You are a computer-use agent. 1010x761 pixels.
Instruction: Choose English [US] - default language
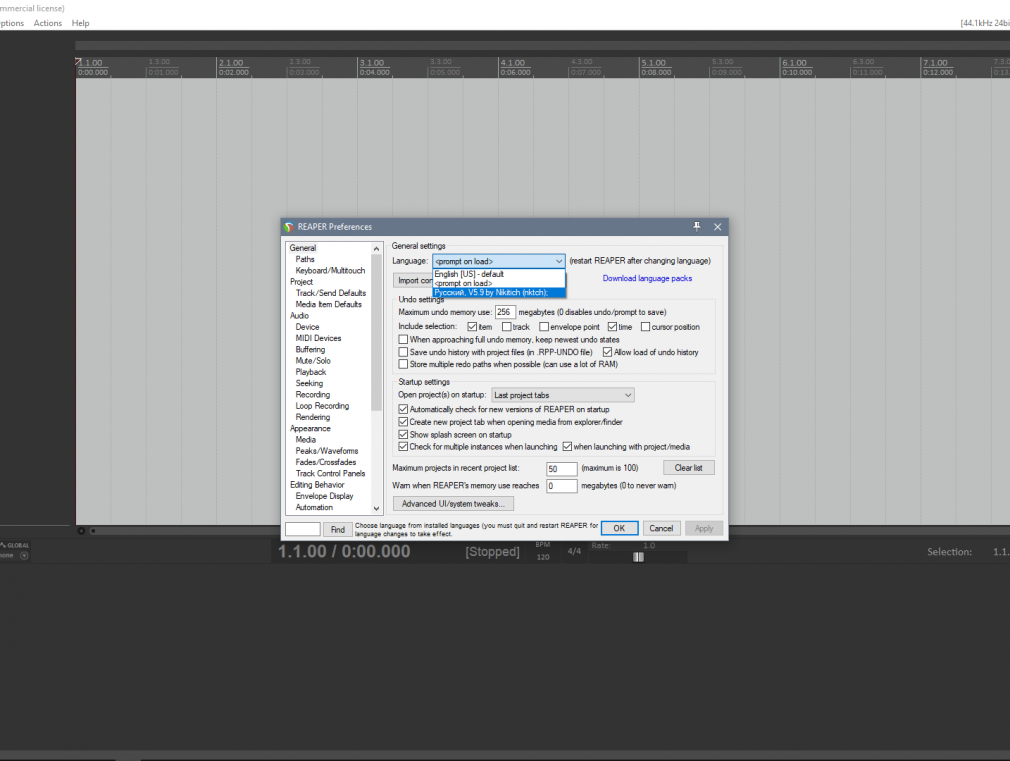coord(499,274)
